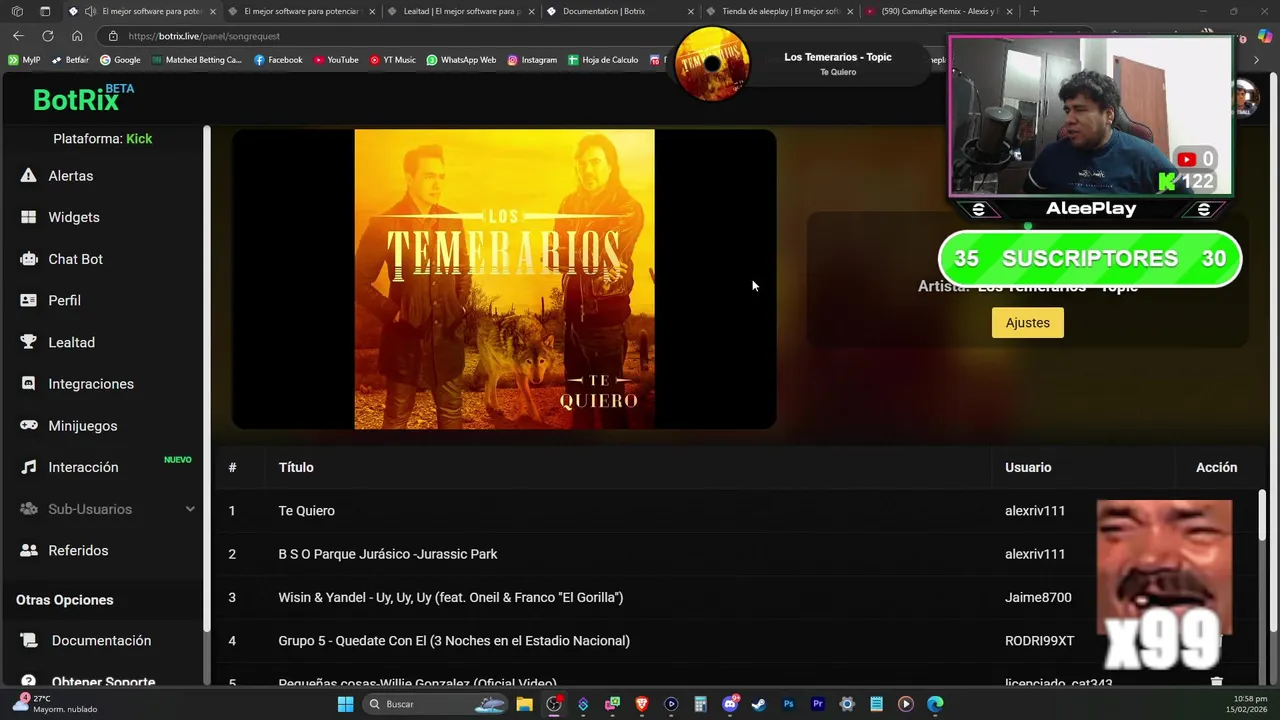
Task: Expand the Sub-Usuarios chevron
Action: pyautogui.click(x=190, y=509)
